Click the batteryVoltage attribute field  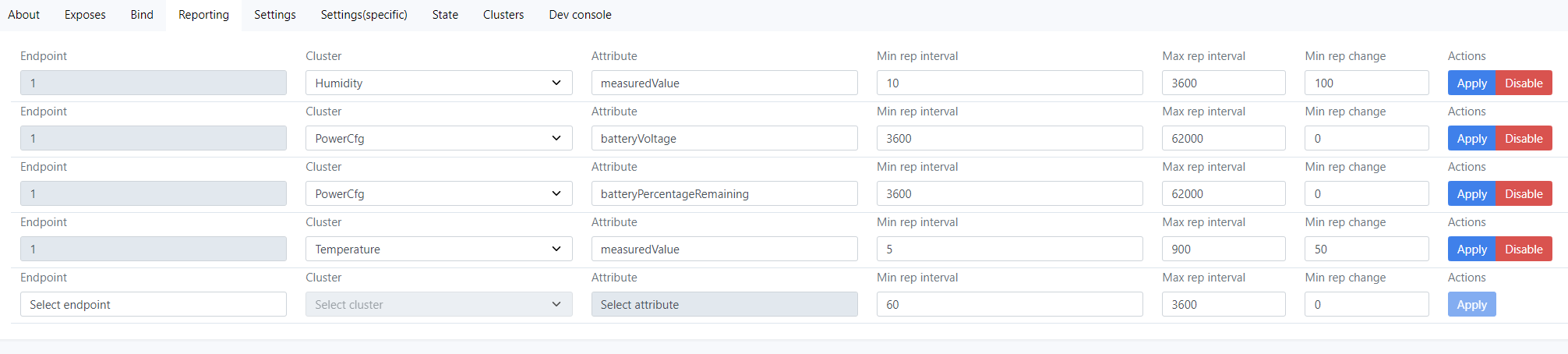point(725,138)
